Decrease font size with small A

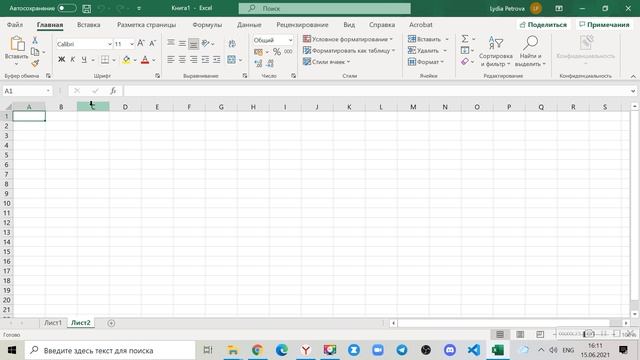pos(152,43)
